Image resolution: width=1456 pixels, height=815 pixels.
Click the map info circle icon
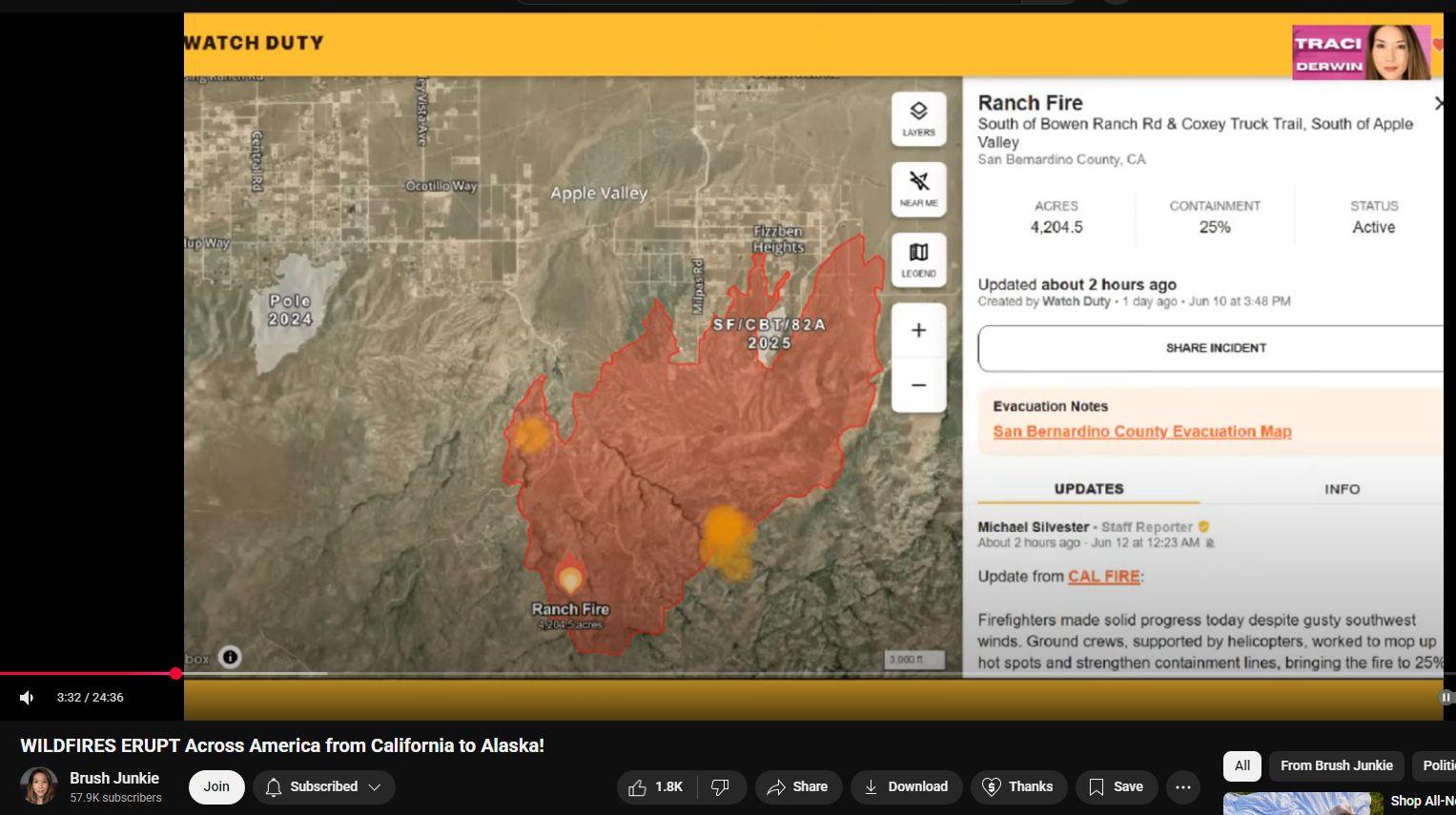point(230,657)
